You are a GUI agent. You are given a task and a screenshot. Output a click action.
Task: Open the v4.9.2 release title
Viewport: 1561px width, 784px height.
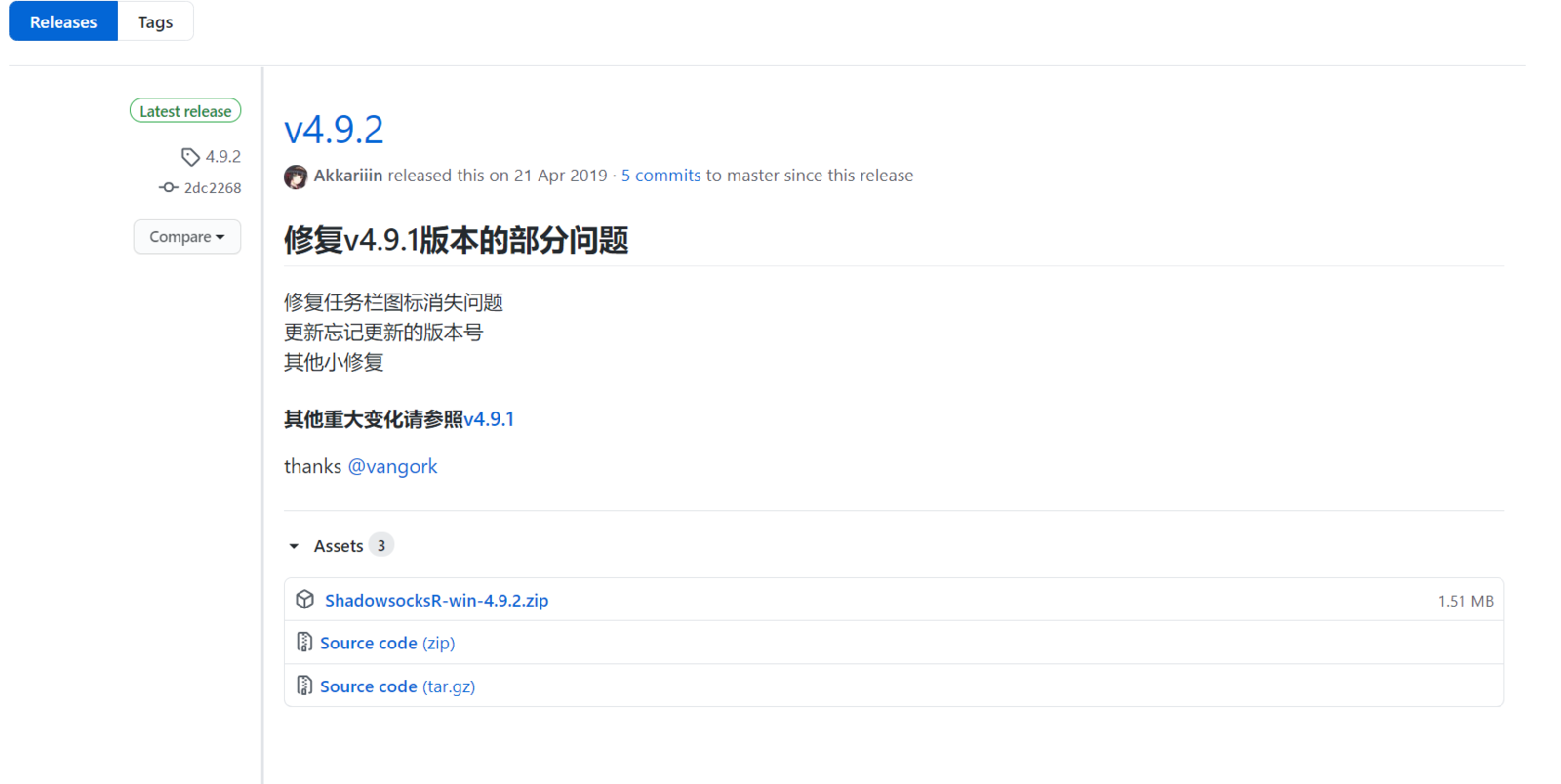point(334,129)
